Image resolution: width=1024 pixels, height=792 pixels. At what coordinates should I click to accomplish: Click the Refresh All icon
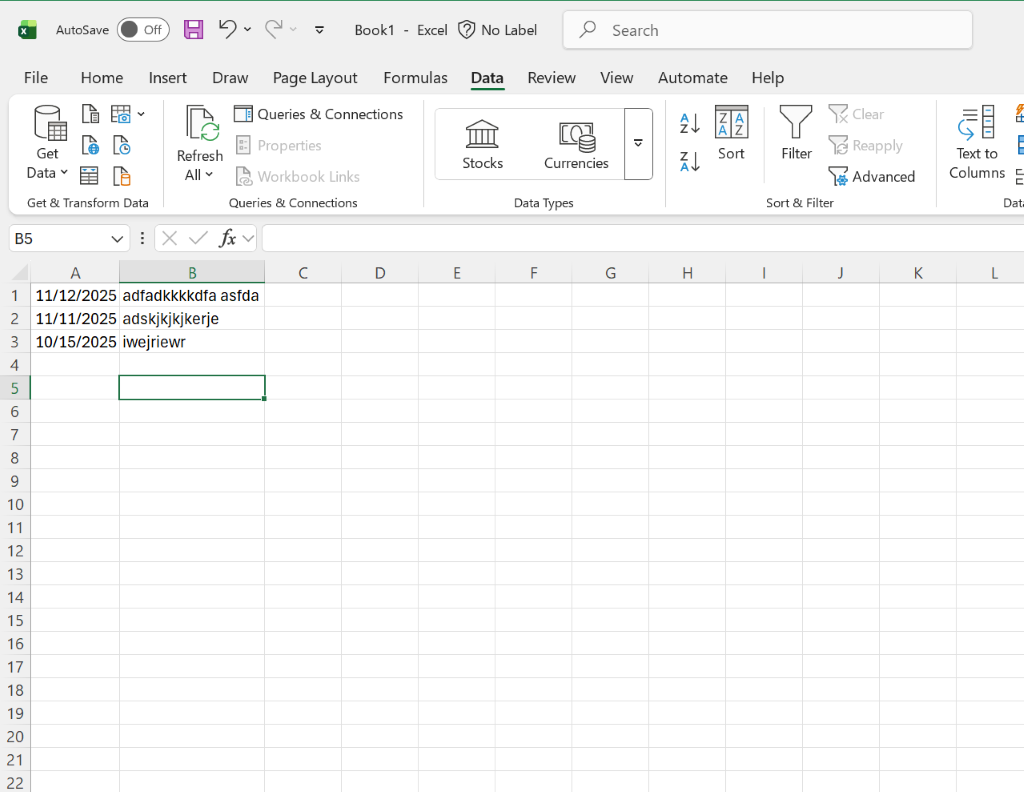click(200, 123)
